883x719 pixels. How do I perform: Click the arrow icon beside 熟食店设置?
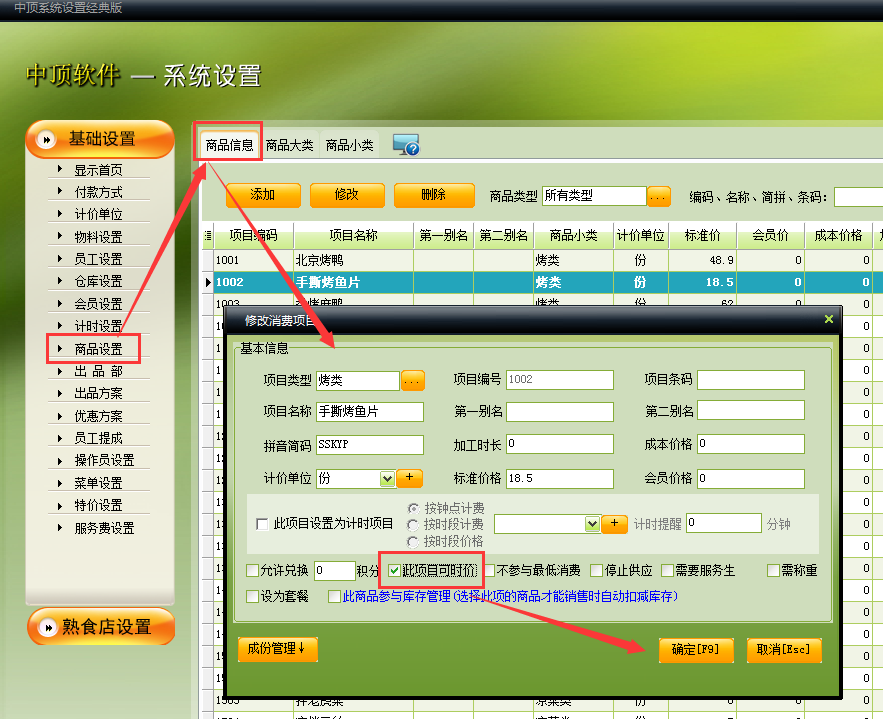[x=48, y=627]
